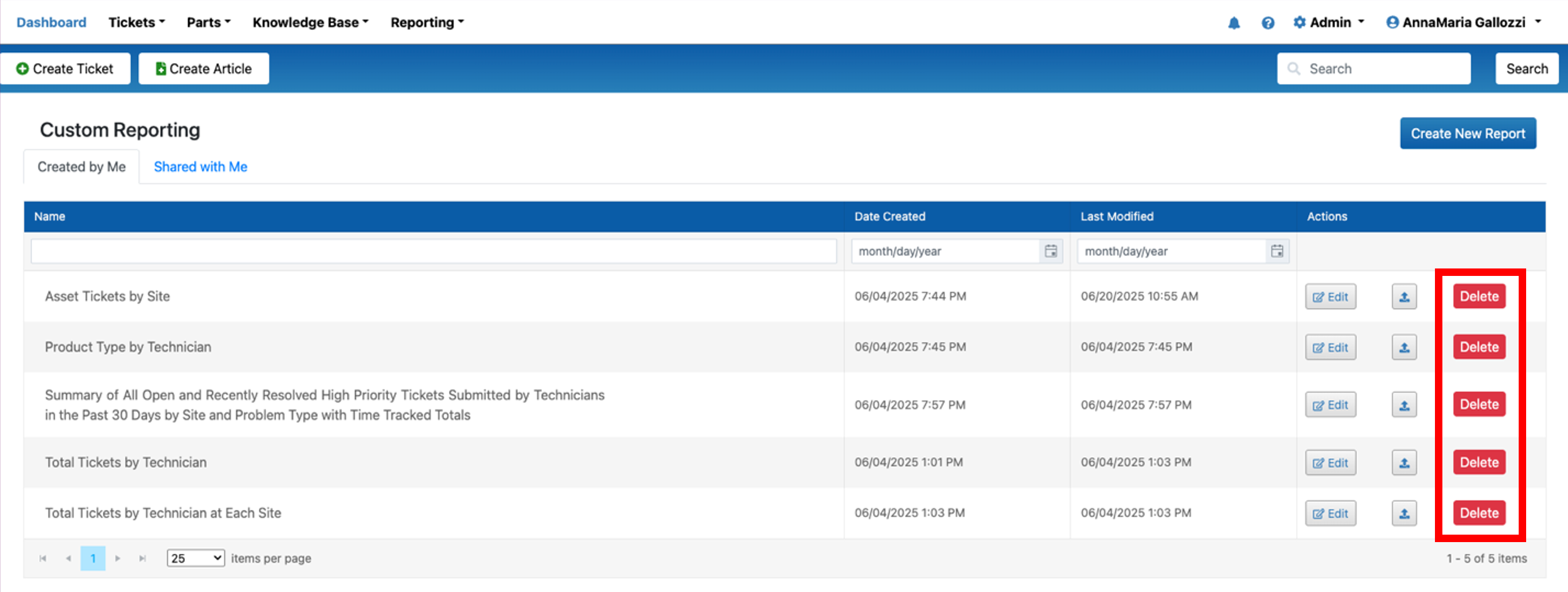Viewport: 1568px width, 592px height.
Task: Go to the Dashboard
Action: 51,22
